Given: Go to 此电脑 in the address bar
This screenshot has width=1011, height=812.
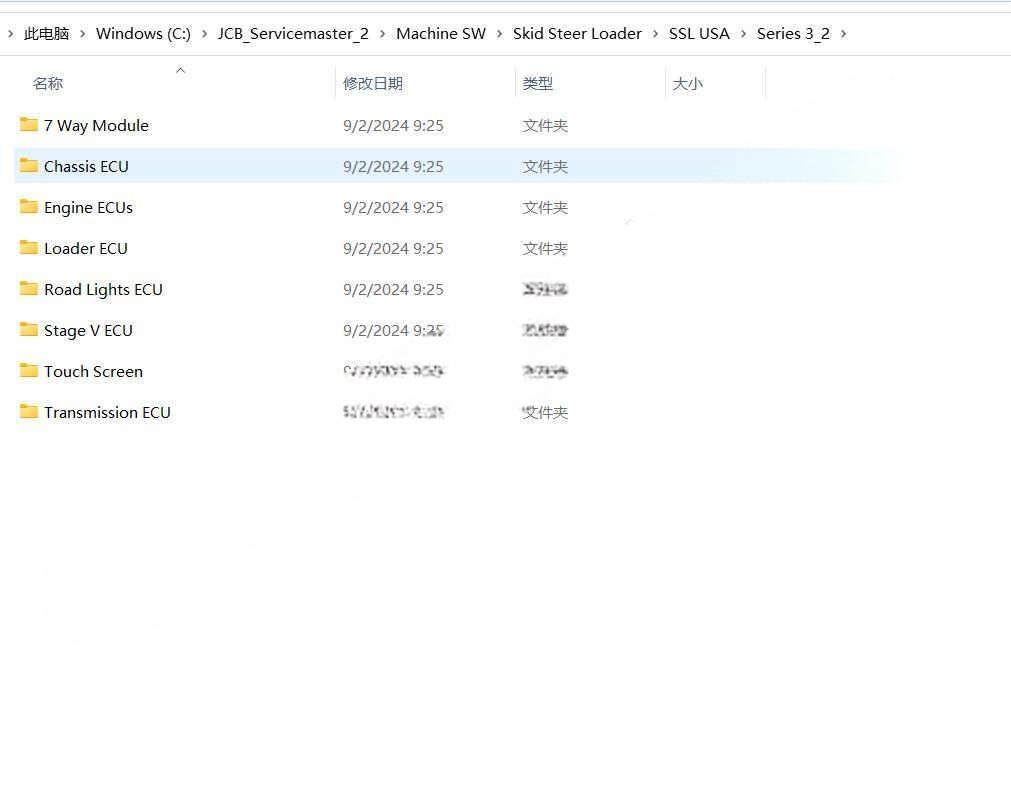Looking at the screenshot, I should pyautogui.click(x=46, y=33).
